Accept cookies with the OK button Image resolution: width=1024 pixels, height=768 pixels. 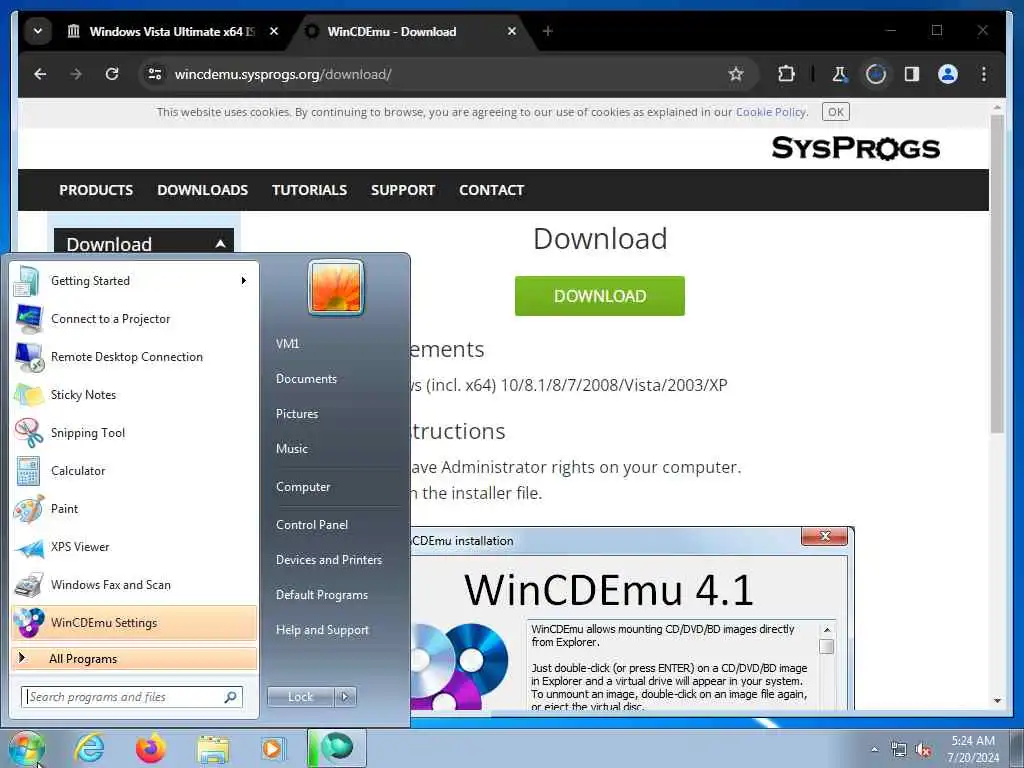(x=835, y=112)
